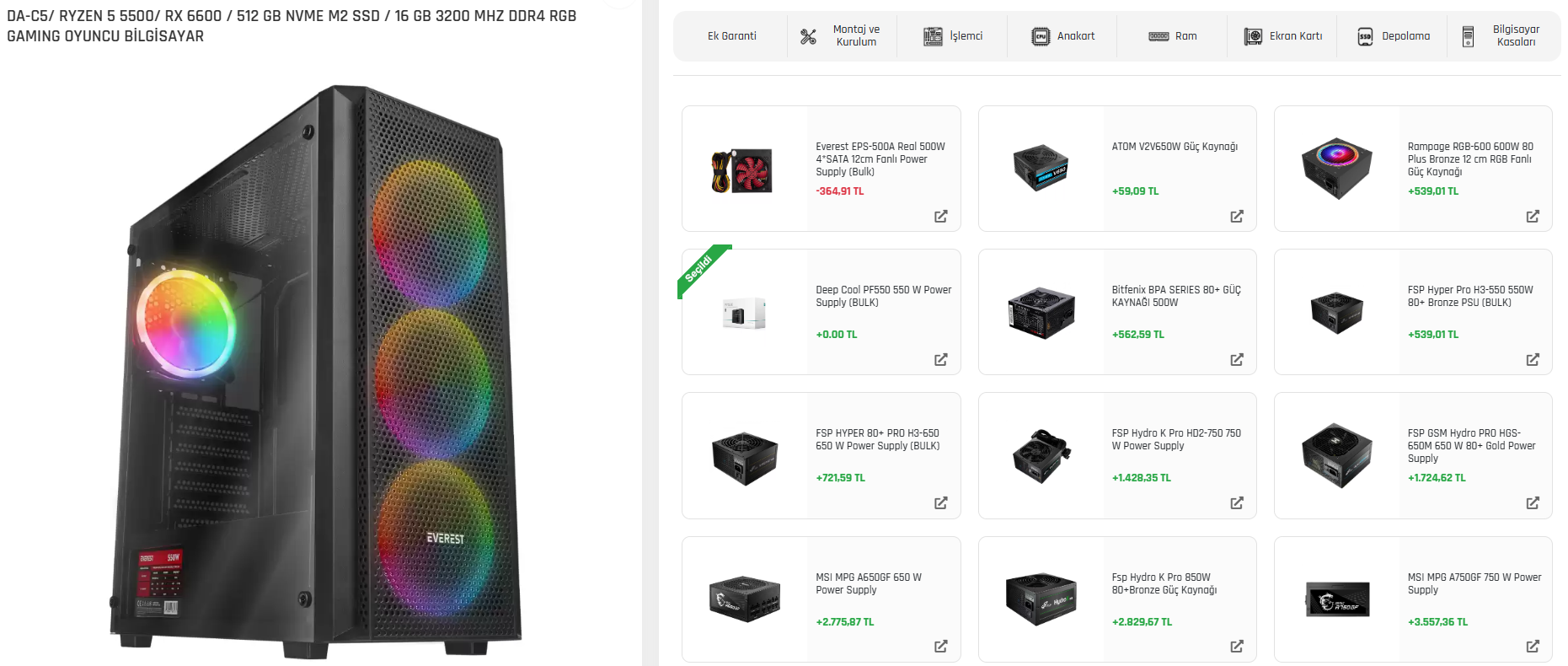Open external link for Everest EPS-500A power supply
The image size is (1568, 666).
940,217
